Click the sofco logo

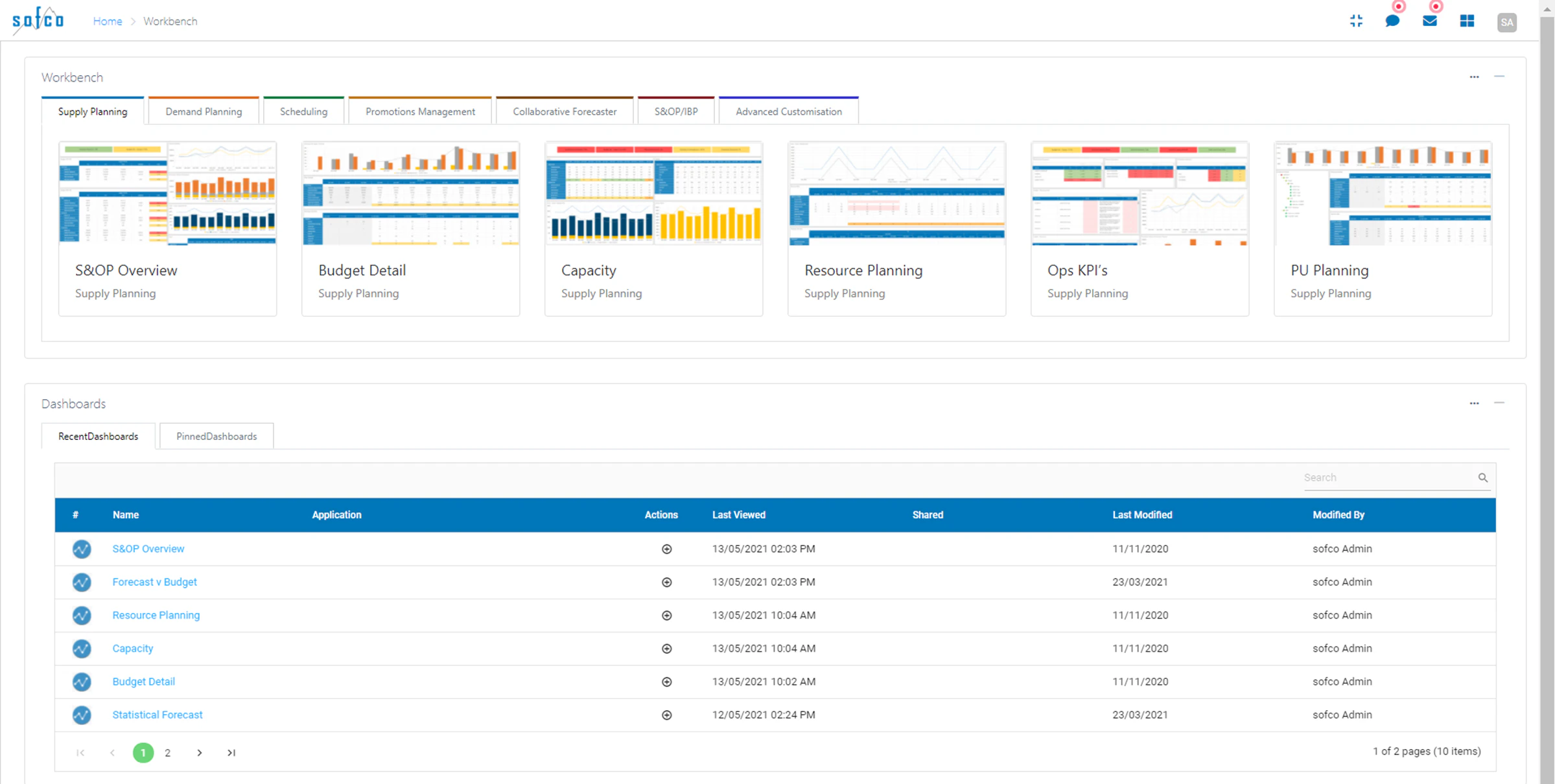[37, 19]
